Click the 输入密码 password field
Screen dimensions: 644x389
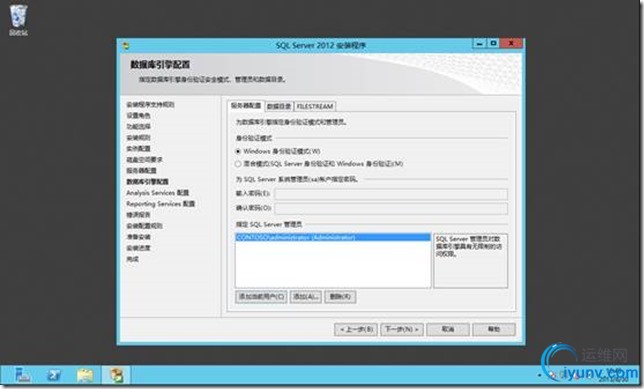pyautogui.click(x=391, y=194)
